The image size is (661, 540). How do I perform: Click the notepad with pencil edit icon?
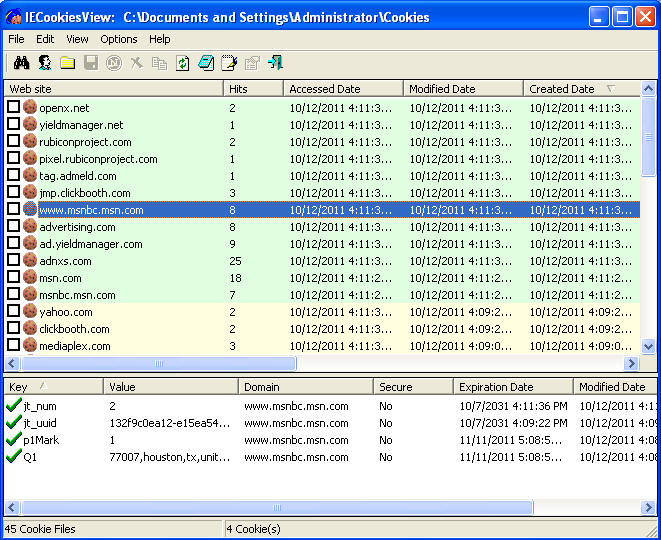[229, 63]
